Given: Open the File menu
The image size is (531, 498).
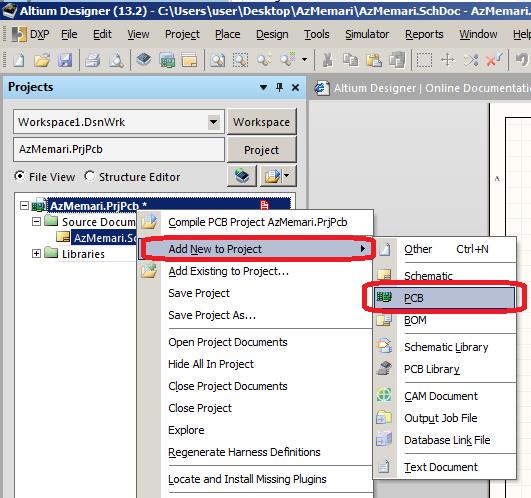Looking at the screenshot, I should 69,34.
